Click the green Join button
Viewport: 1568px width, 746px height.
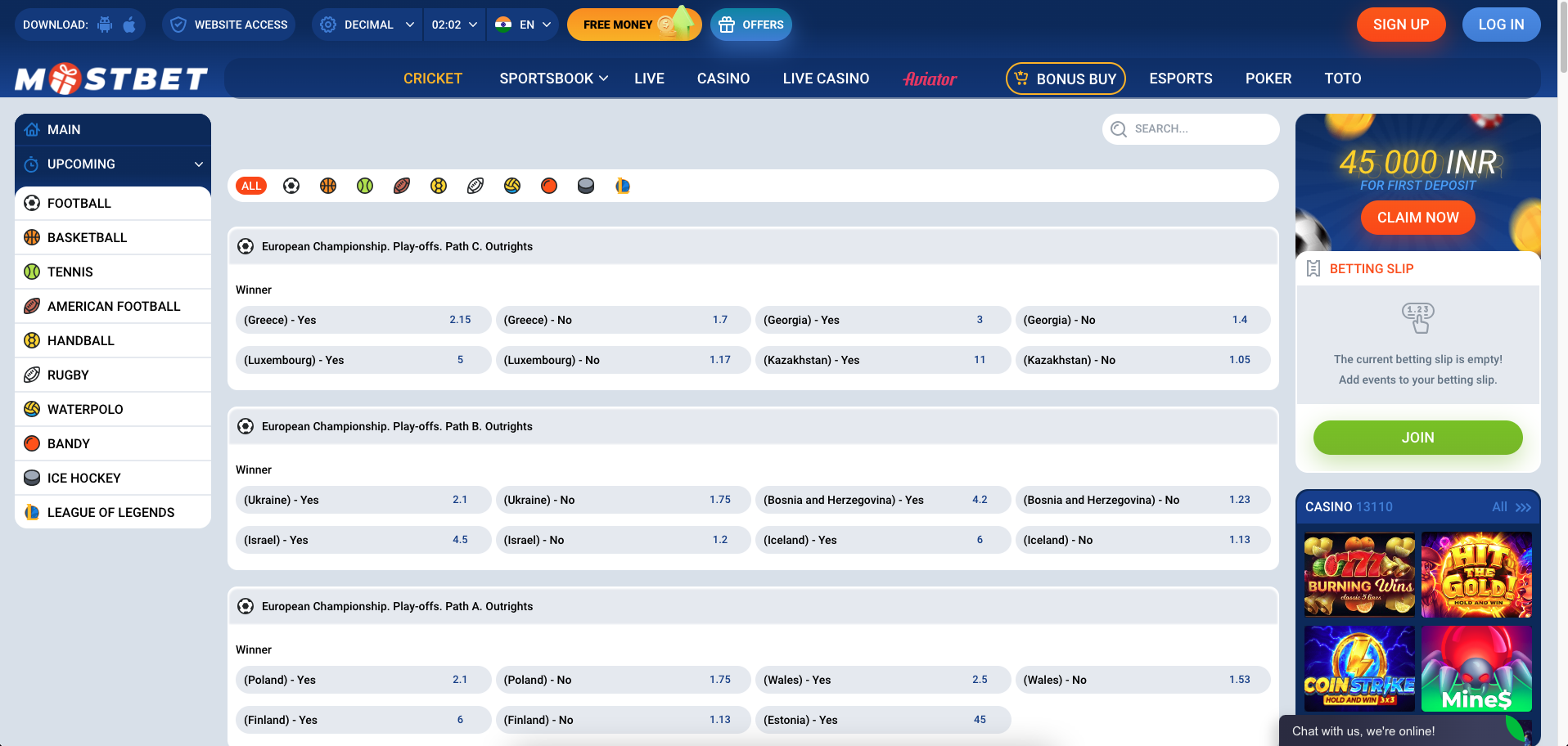1417,438
